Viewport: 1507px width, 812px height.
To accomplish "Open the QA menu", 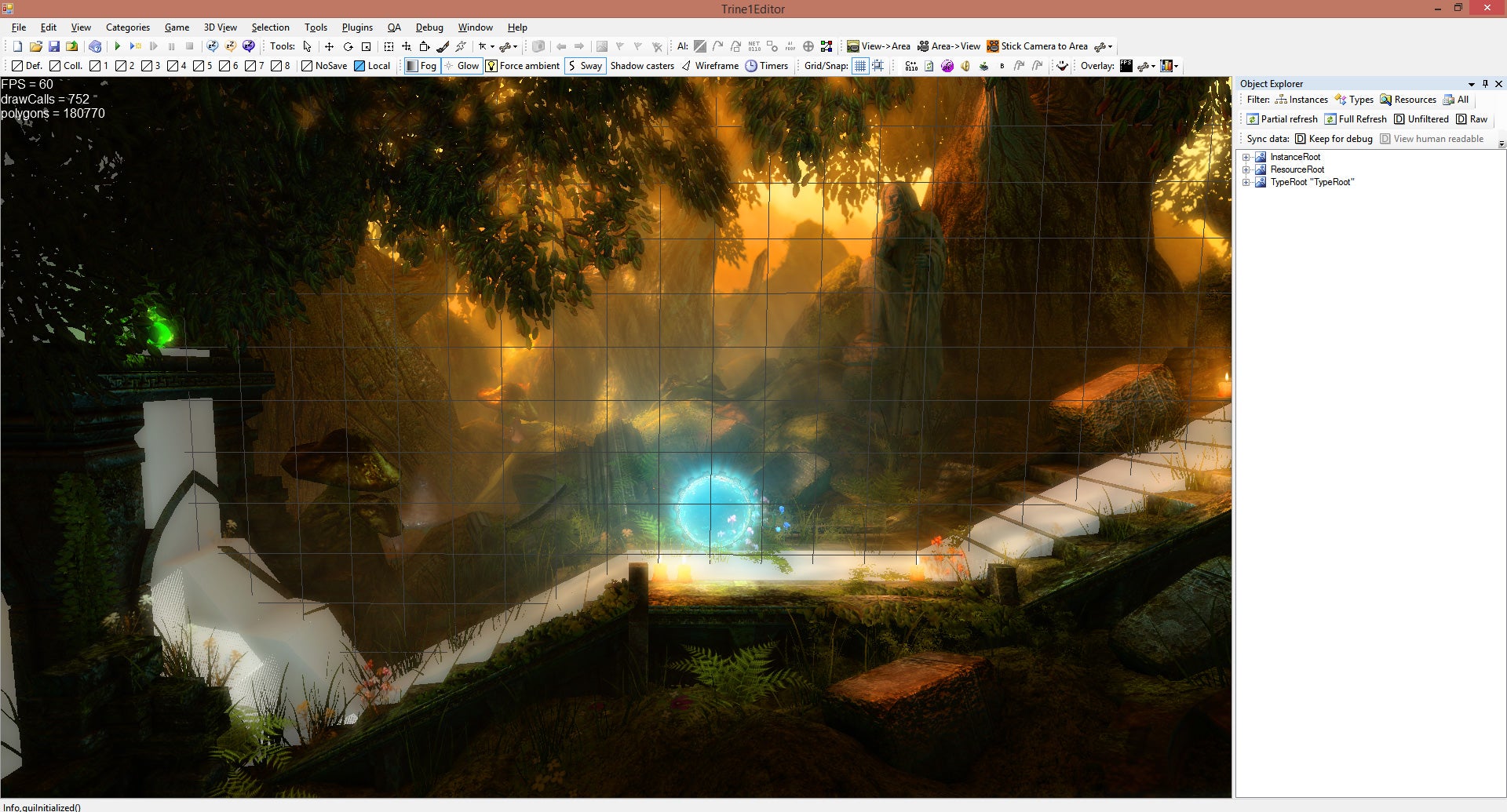I will click(x=394, y=27).
